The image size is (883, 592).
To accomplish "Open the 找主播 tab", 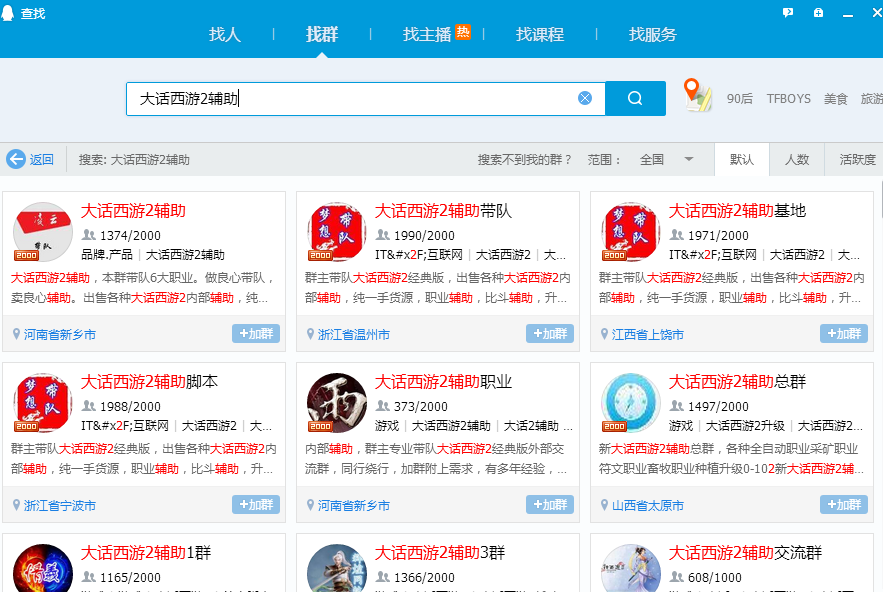I will click(427, 34).
